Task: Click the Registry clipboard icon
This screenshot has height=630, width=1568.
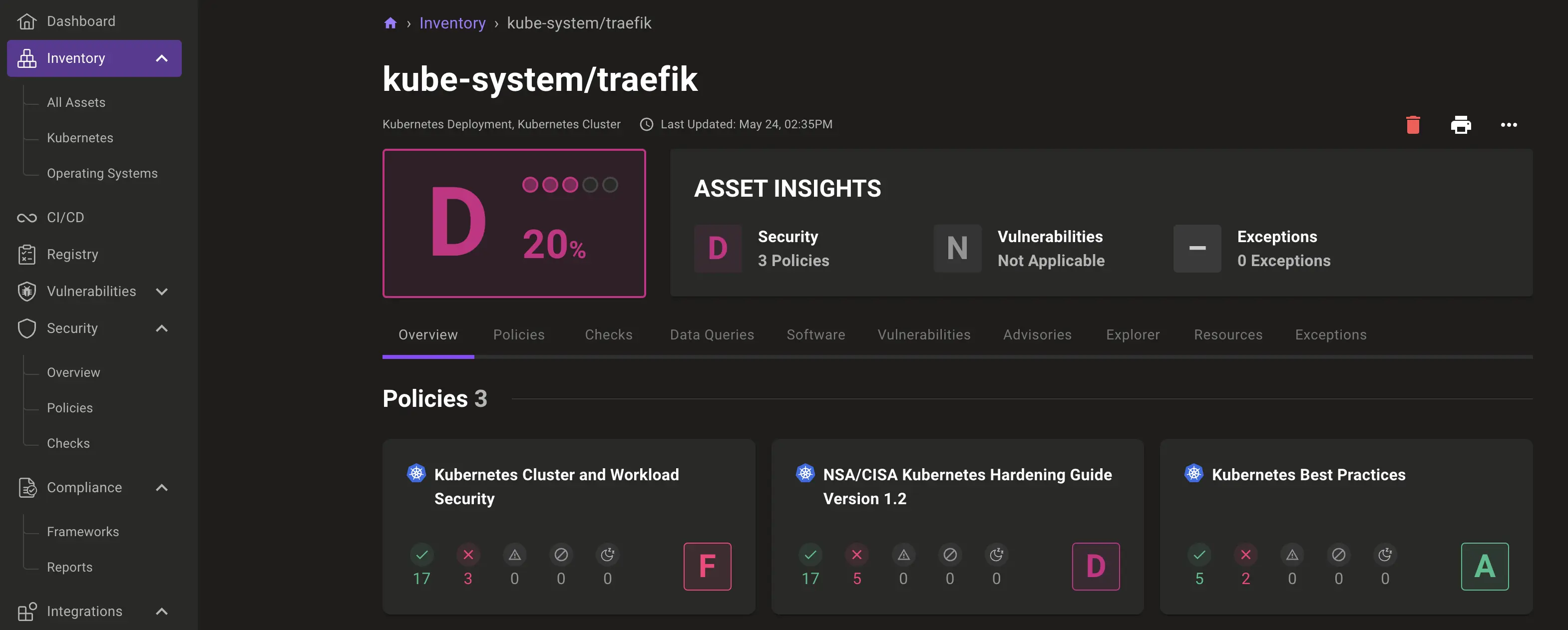Action: click(27, 255)
